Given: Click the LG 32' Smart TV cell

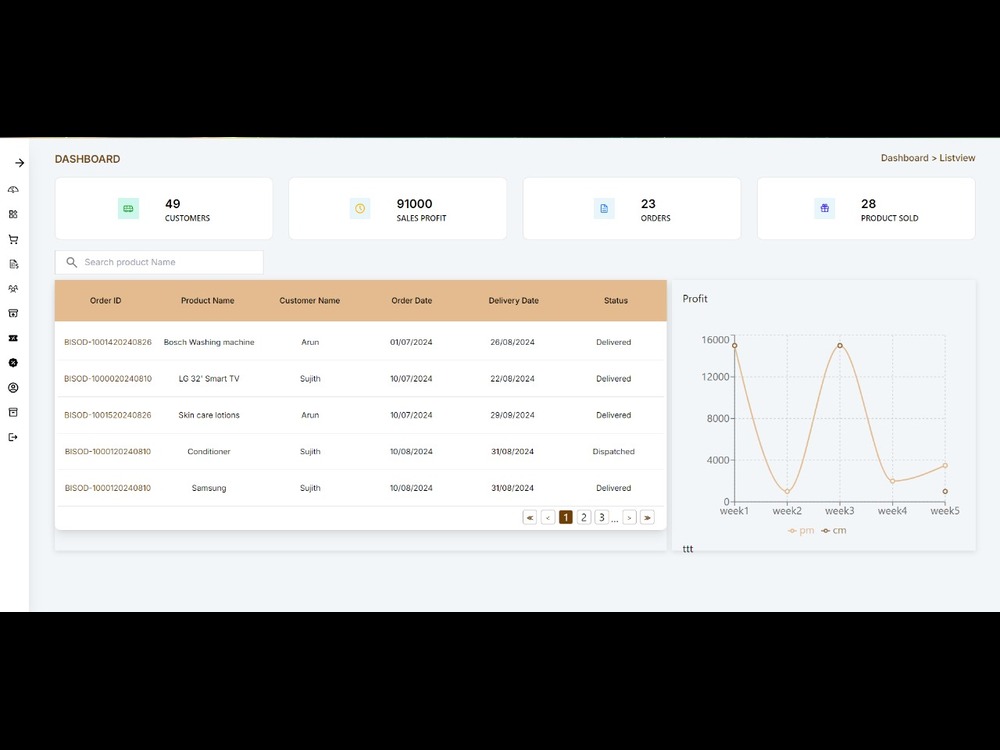Looking at the screenshot, I should click(209, 379).
